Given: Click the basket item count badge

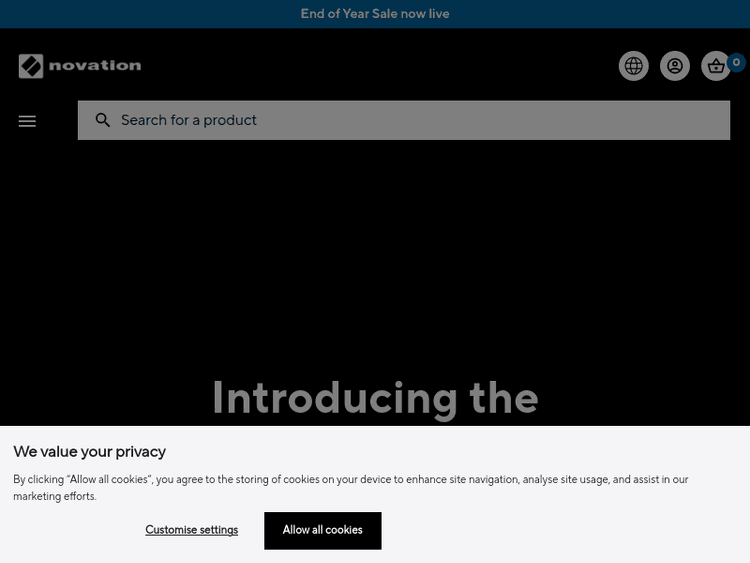Looking at the screenshot, I should click(737, 62).
